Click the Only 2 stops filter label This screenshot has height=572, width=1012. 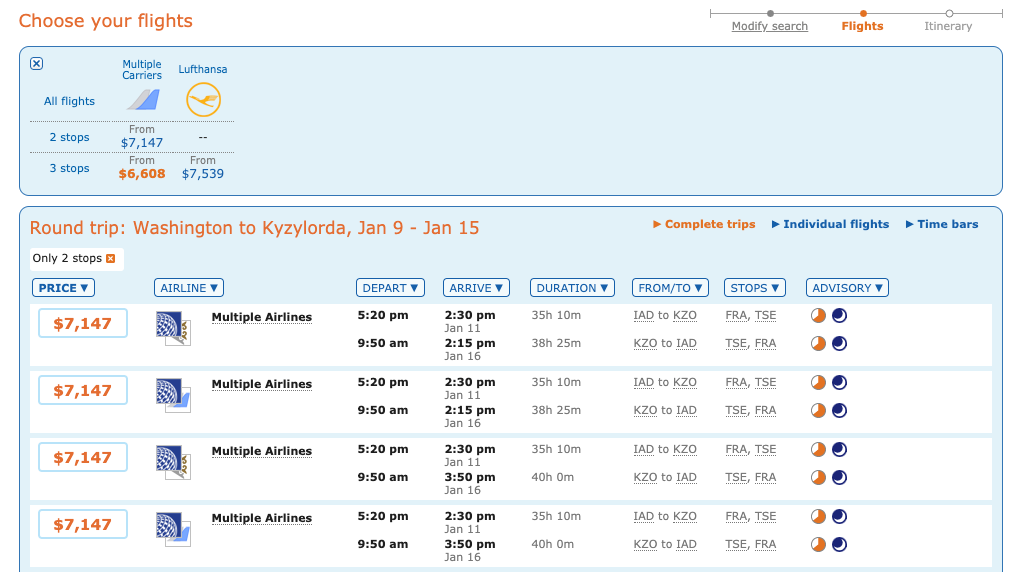[67, 258]
